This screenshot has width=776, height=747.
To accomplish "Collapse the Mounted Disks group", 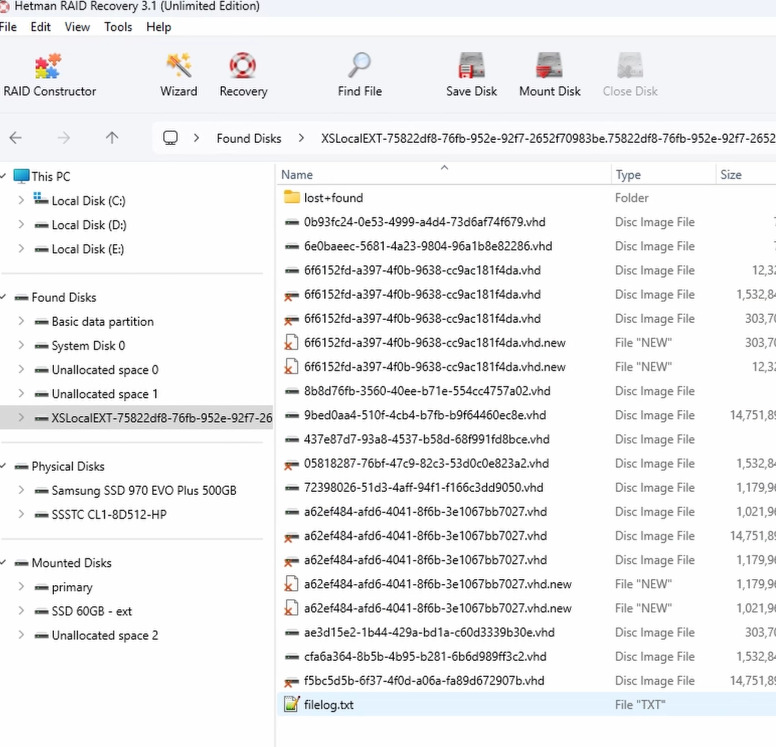I will pyautogui.click(x=3, y=562).
